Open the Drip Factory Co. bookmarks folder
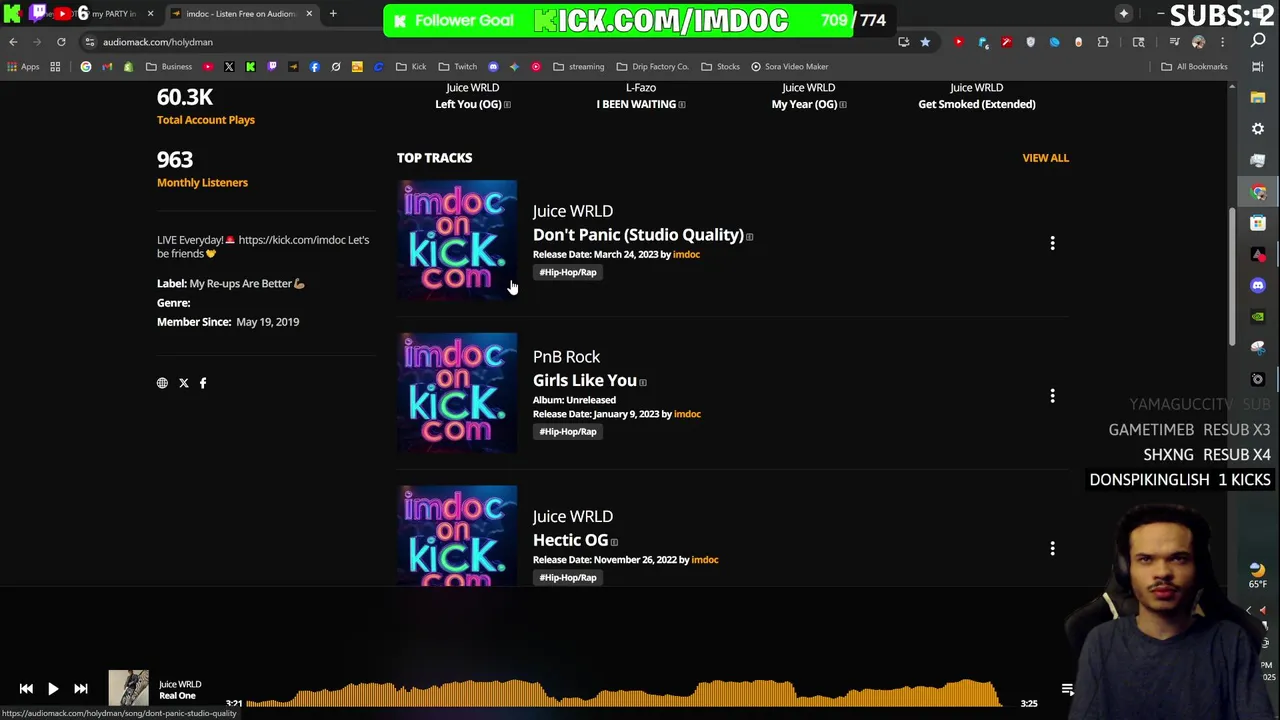 coord(653,67)
